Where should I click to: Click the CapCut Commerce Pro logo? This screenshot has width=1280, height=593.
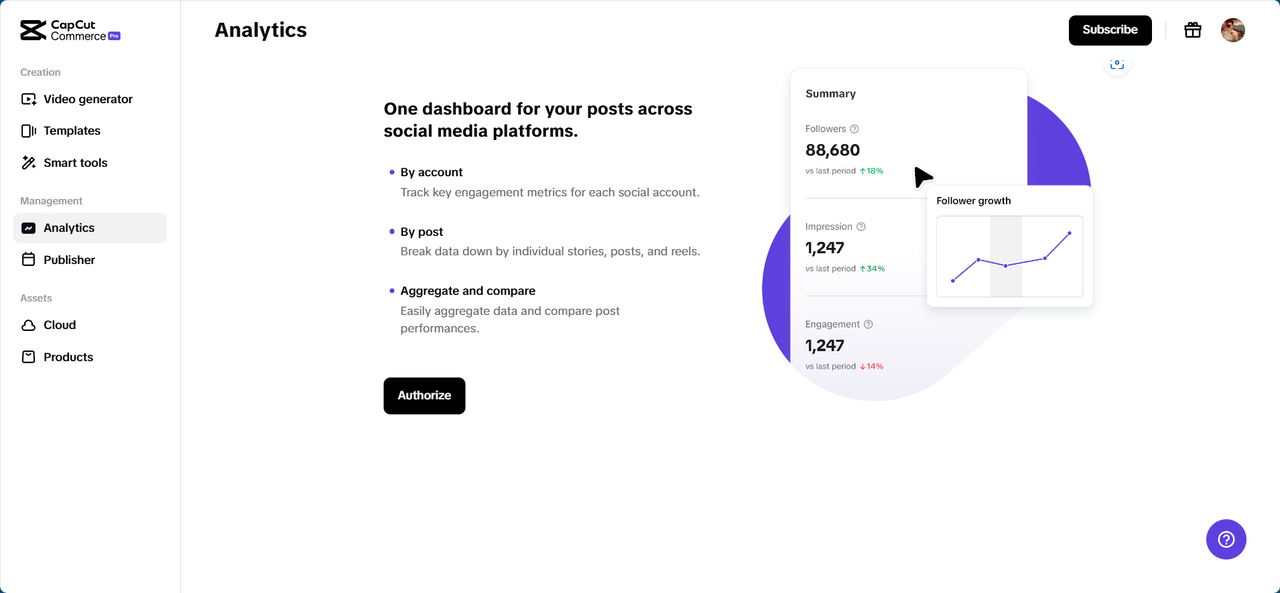[x=70, y=30]
